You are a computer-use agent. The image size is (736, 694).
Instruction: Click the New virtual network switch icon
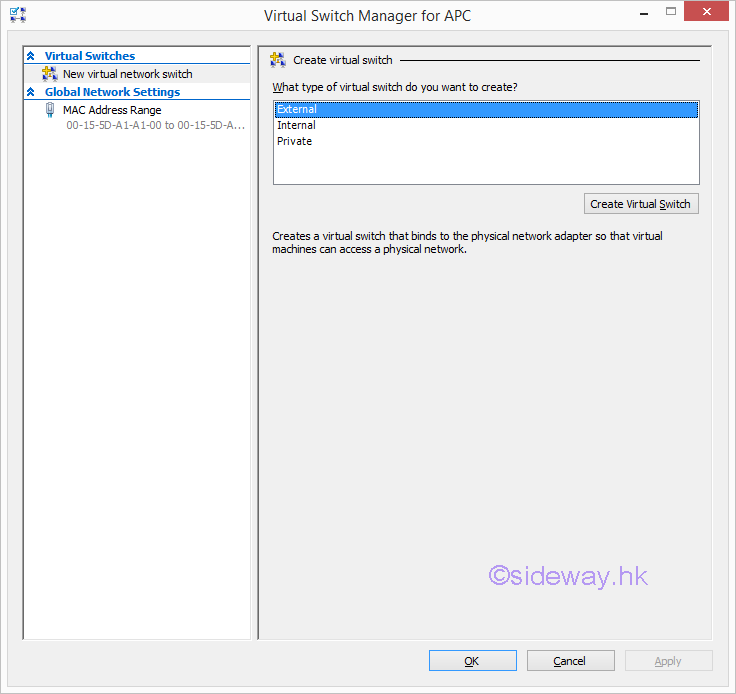point(50,74)
